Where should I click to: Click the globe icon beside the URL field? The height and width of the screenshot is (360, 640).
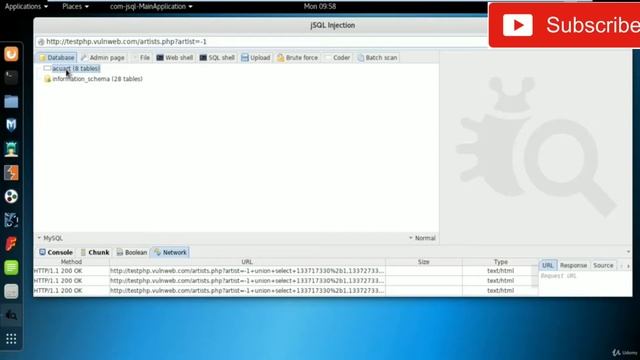tap(41, 42)
